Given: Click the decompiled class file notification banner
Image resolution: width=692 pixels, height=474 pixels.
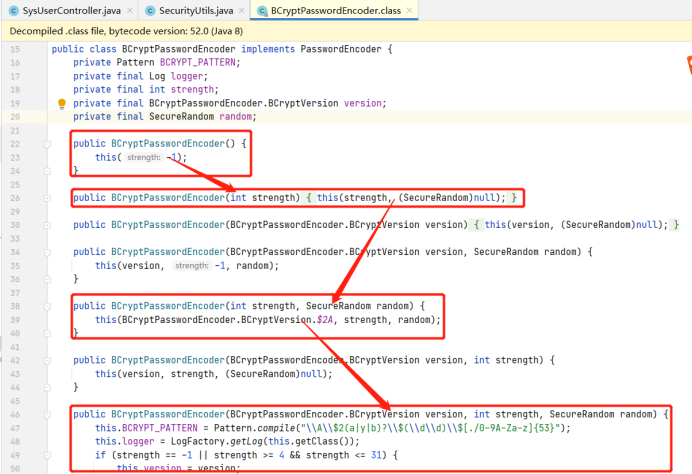Looking at the screenshot, I should (346, 31).
